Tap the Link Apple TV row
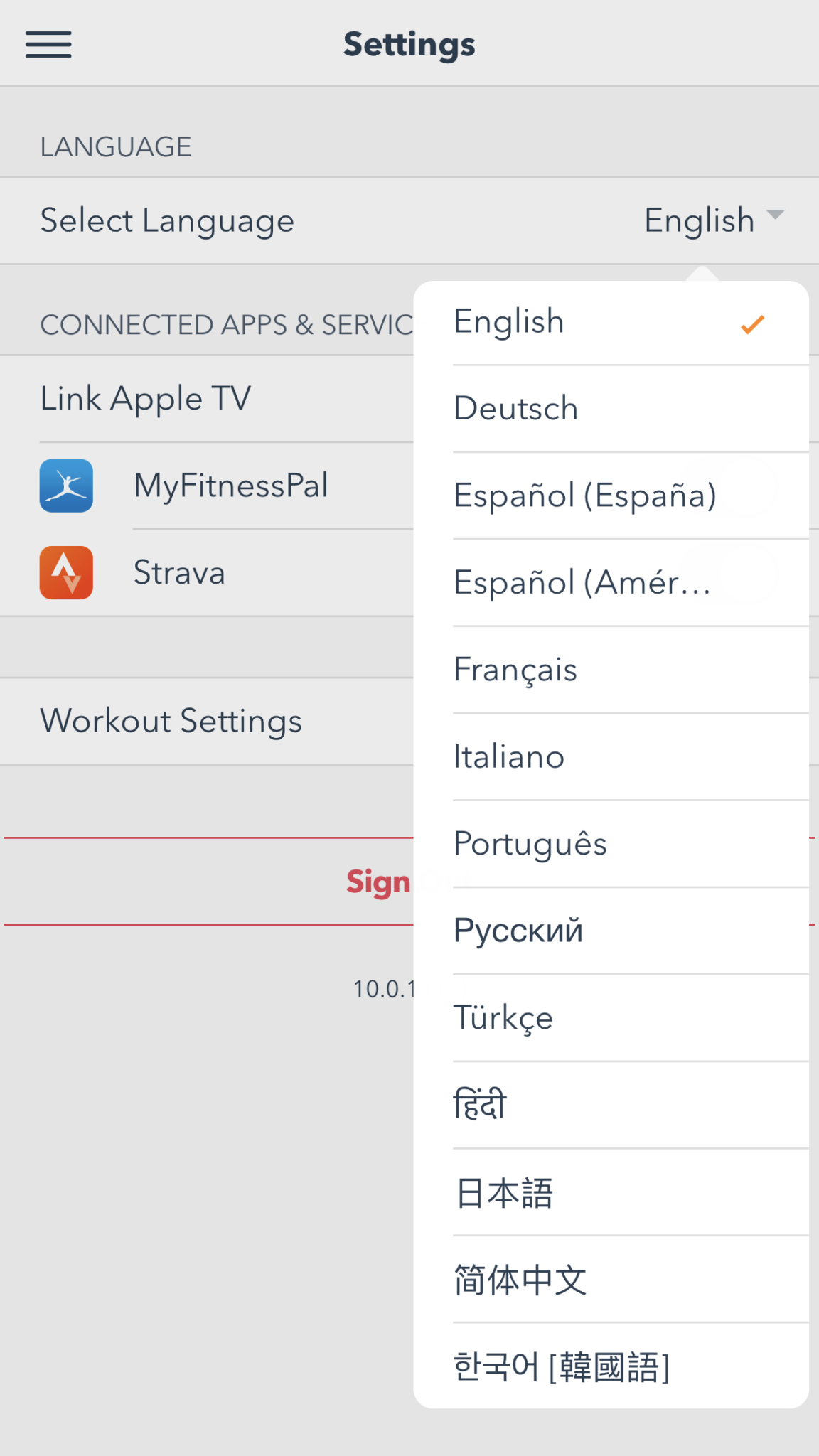The height and width of the screenshot is (1456, 819). [146, 398]
